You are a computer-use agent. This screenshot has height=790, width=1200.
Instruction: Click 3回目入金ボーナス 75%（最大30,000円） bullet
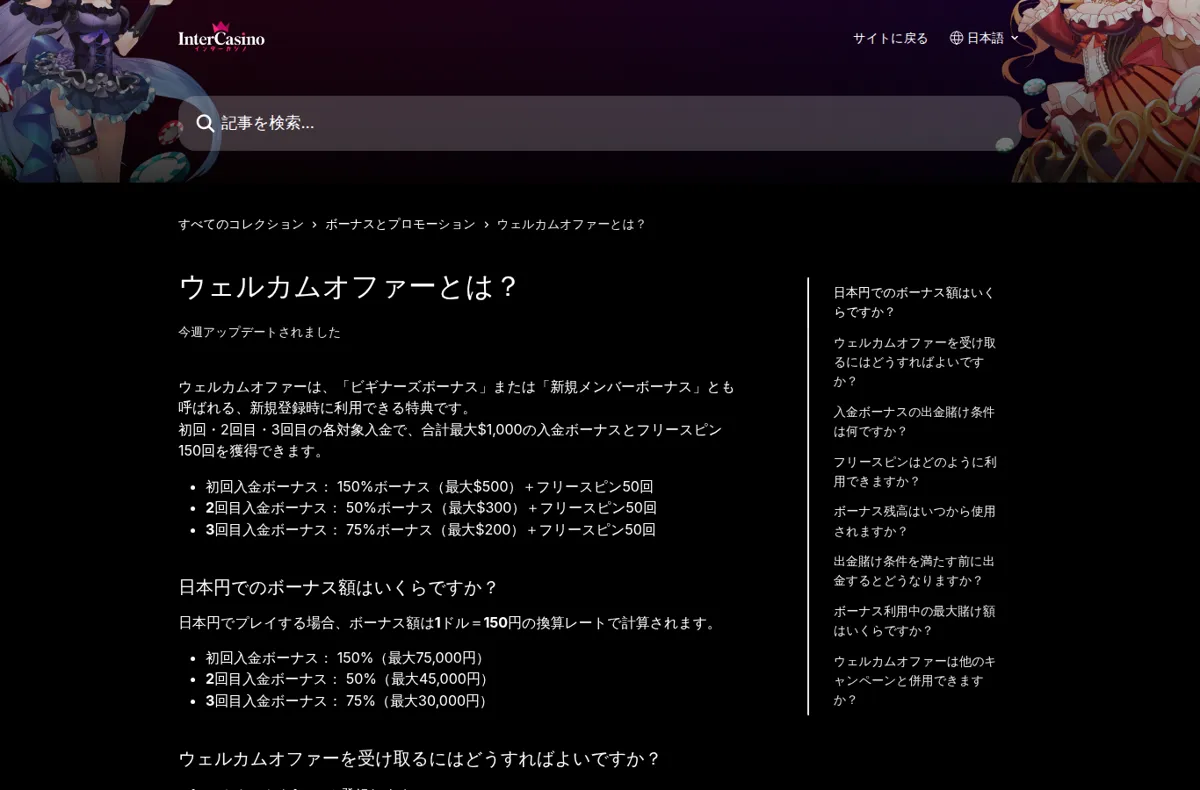click(348, 701)
